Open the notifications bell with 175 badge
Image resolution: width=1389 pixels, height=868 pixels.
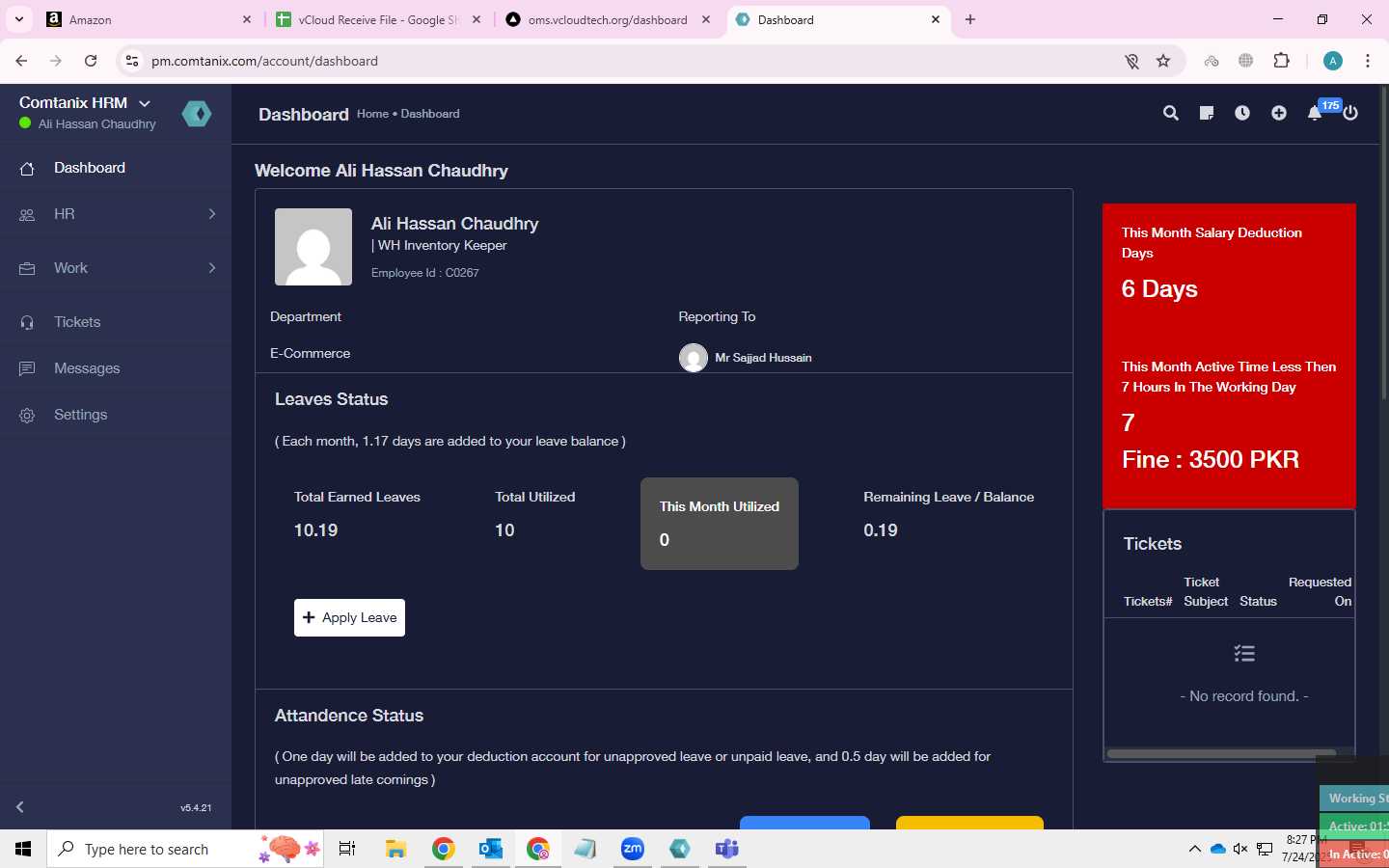[1316, 113]
